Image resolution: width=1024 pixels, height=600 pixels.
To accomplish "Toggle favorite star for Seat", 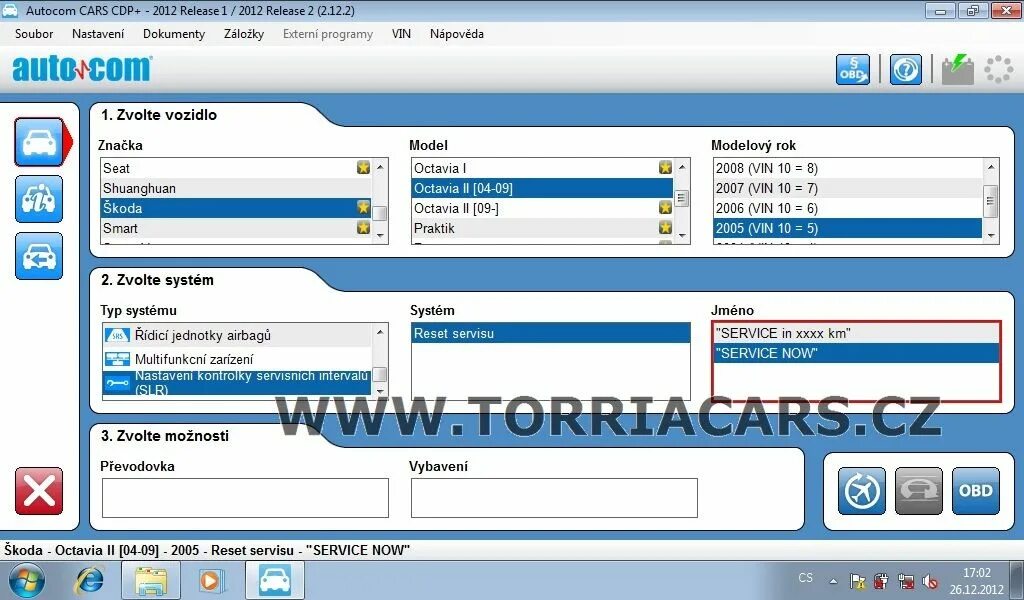I will click(363, 168).
